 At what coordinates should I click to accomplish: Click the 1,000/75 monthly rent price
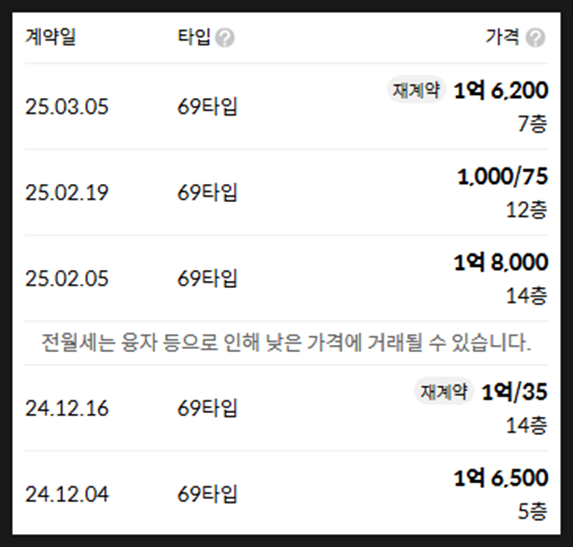point(502,176)
